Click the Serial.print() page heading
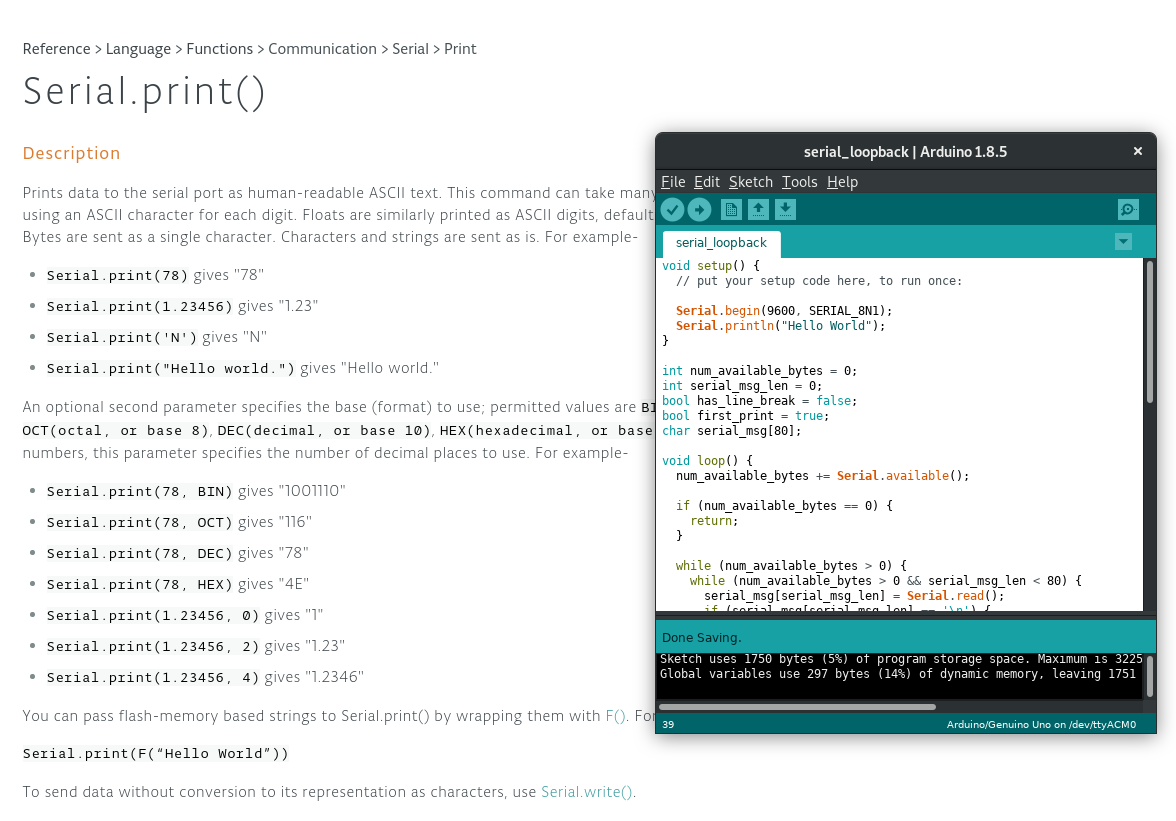 click(144, 91)
